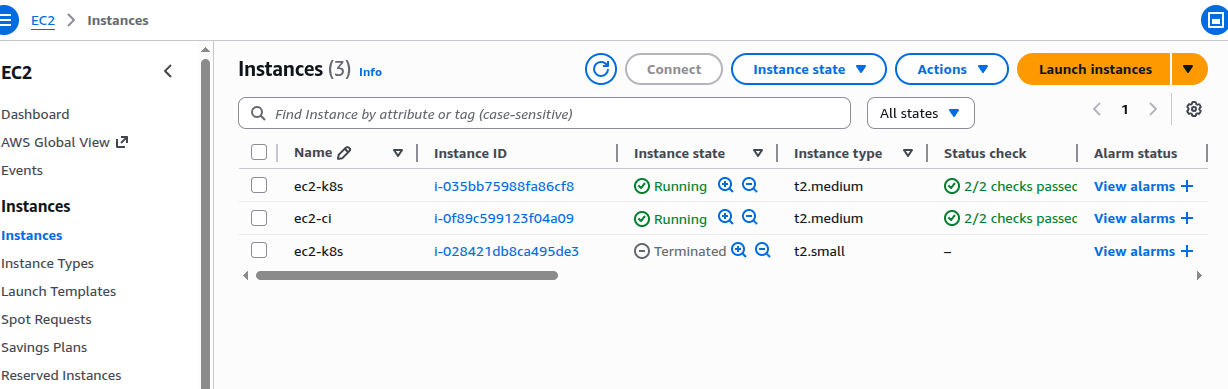Viewport: 1228px width, 389px height.
Task: Click the edit pencil icon next to Name
Action: click(x=344, y=153)
